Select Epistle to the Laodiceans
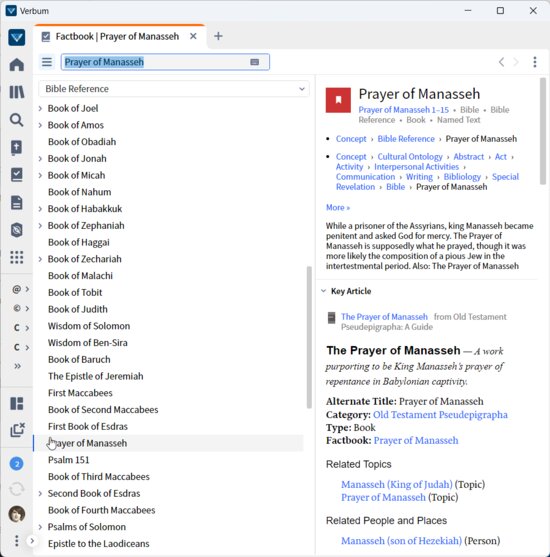The width and height of the screenshot is (550, 557). pos(99,544)
